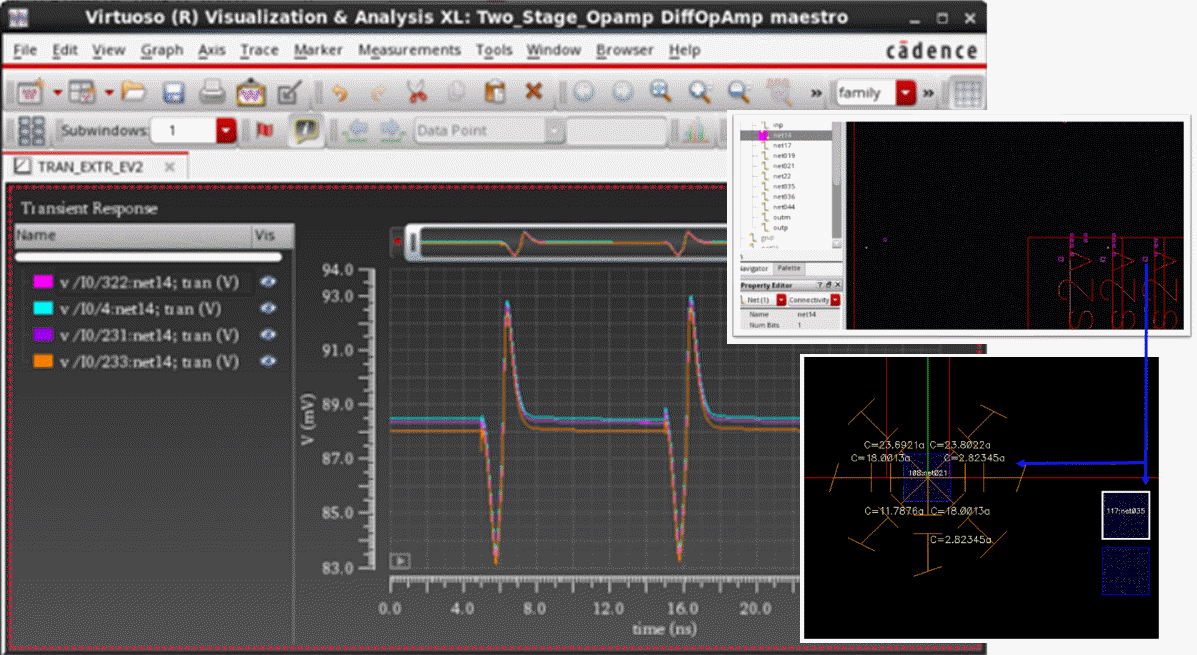
Task: Click the open folder icon in toolbar
Action: 133,93
